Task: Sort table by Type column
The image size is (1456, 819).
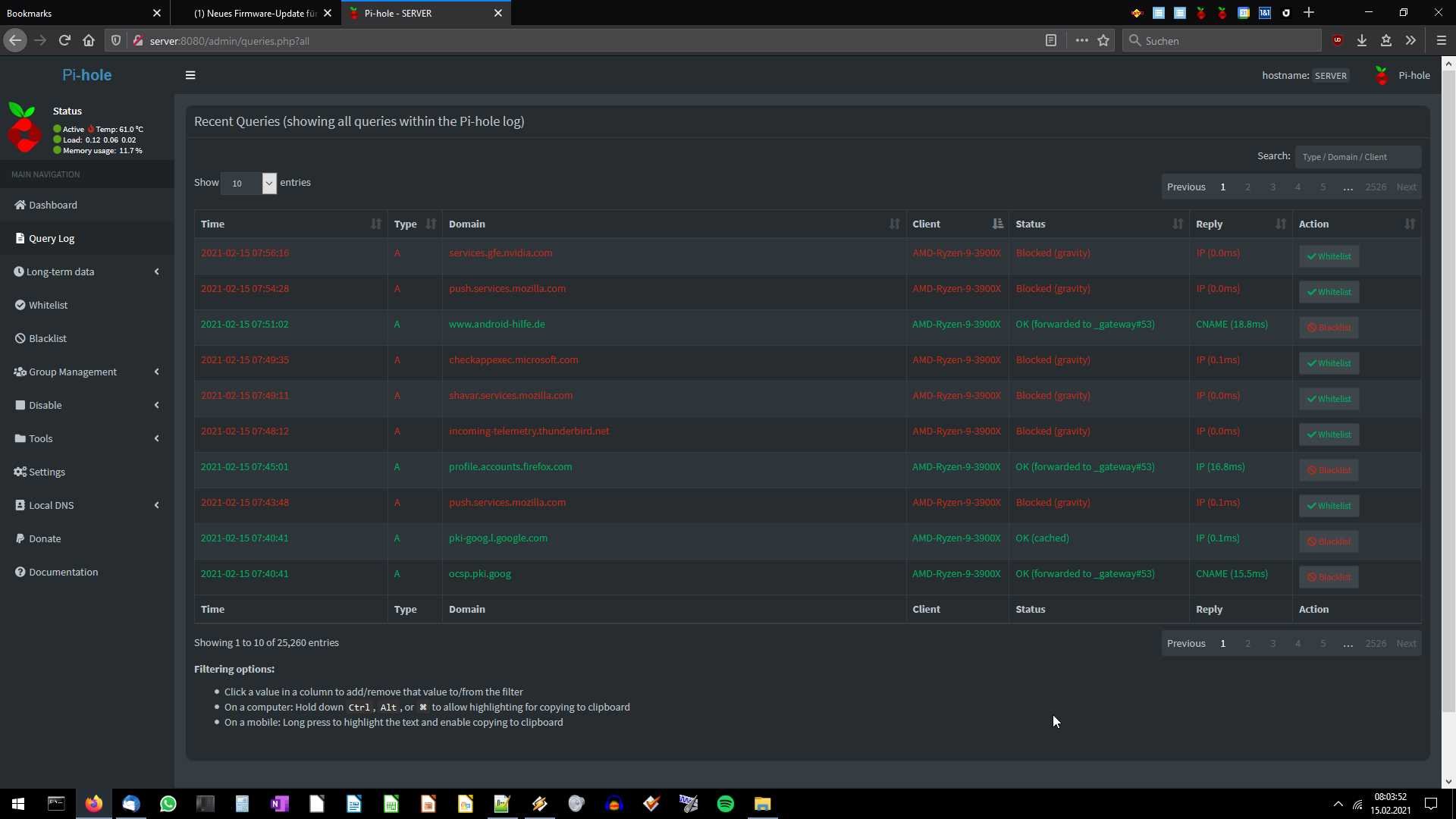Action: pyautogui.click(x=415, y=224)
